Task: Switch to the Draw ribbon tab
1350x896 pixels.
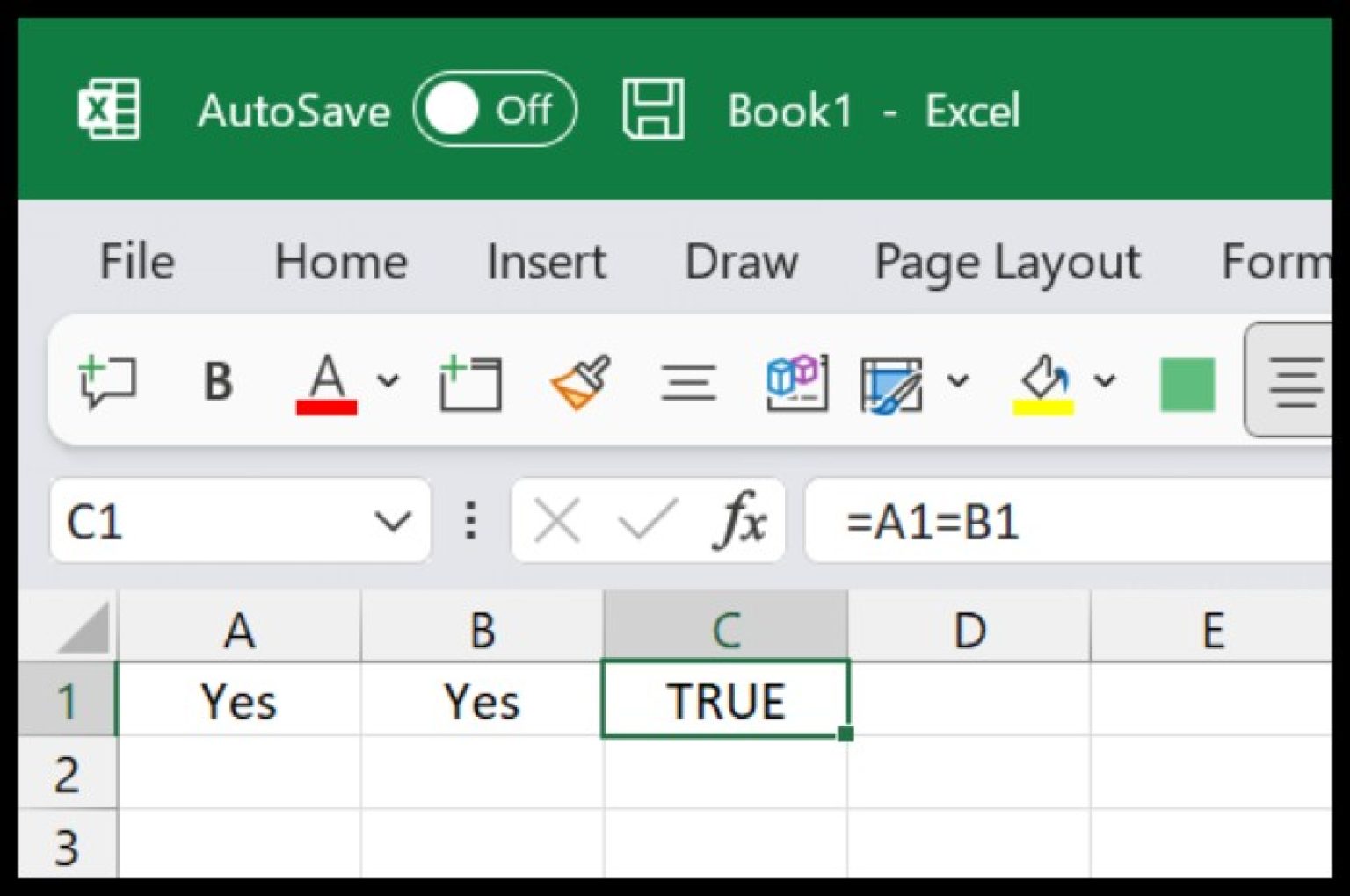Action: [742, 262]
